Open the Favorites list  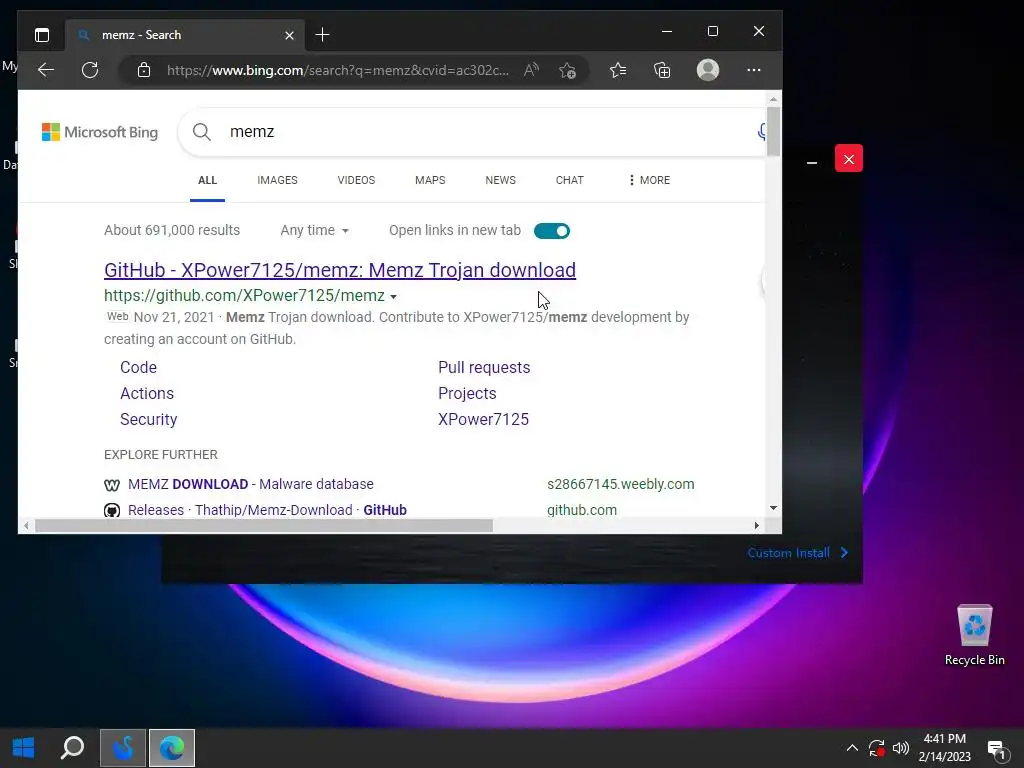618,70
